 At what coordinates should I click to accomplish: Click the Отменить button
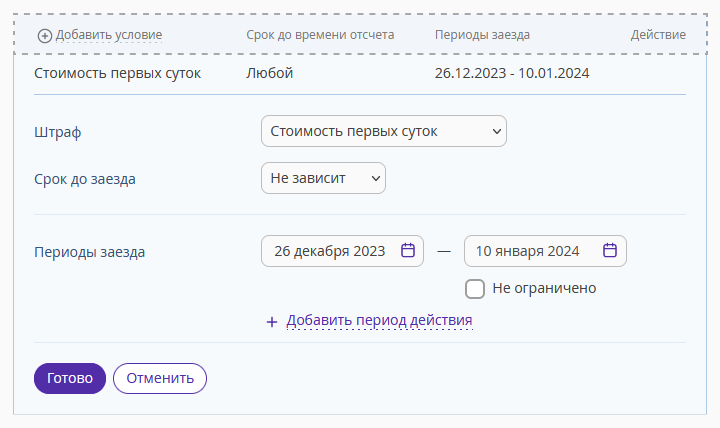[160, 378]
